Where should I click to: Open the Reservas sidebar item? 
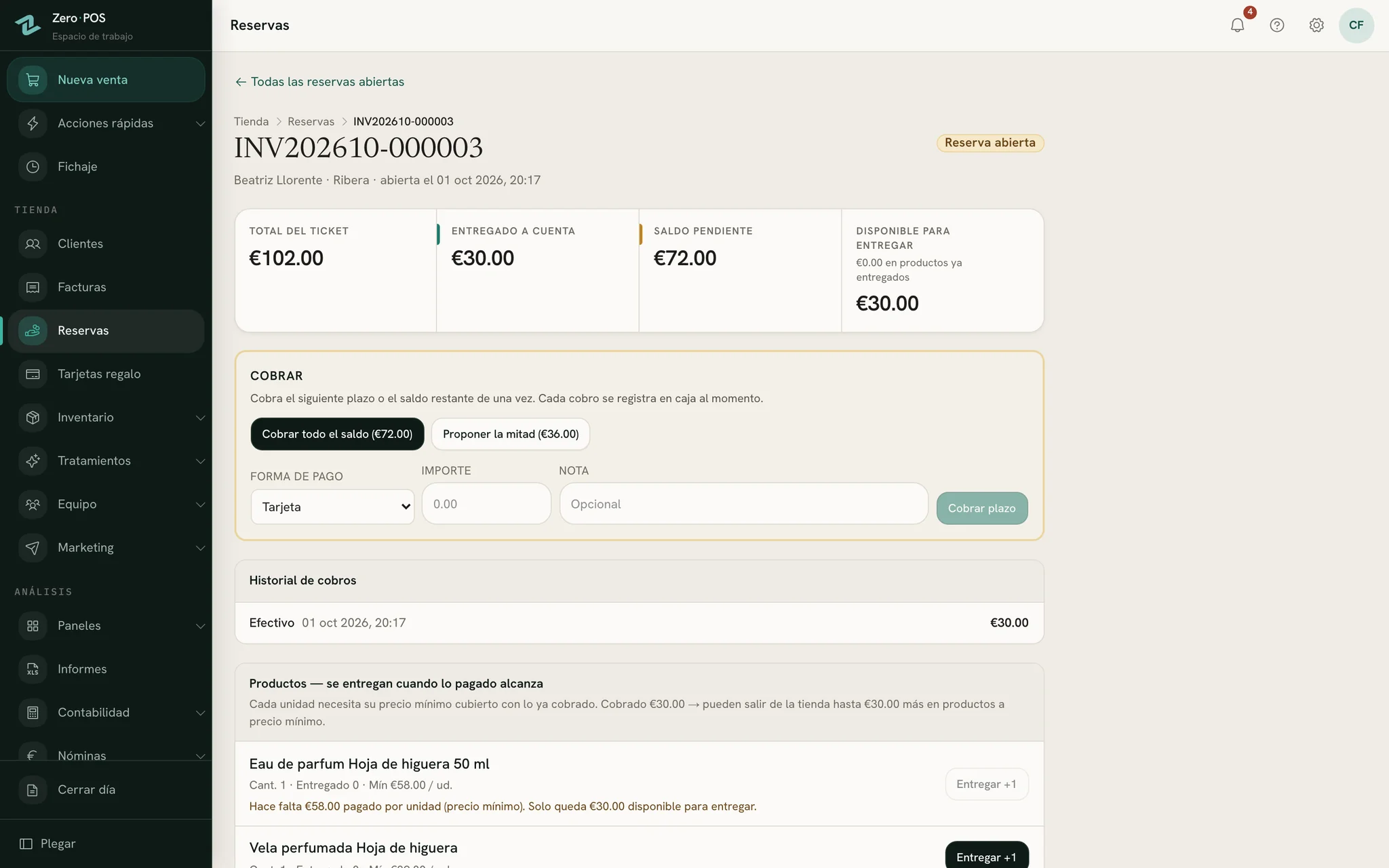click(x=106, y=331)
